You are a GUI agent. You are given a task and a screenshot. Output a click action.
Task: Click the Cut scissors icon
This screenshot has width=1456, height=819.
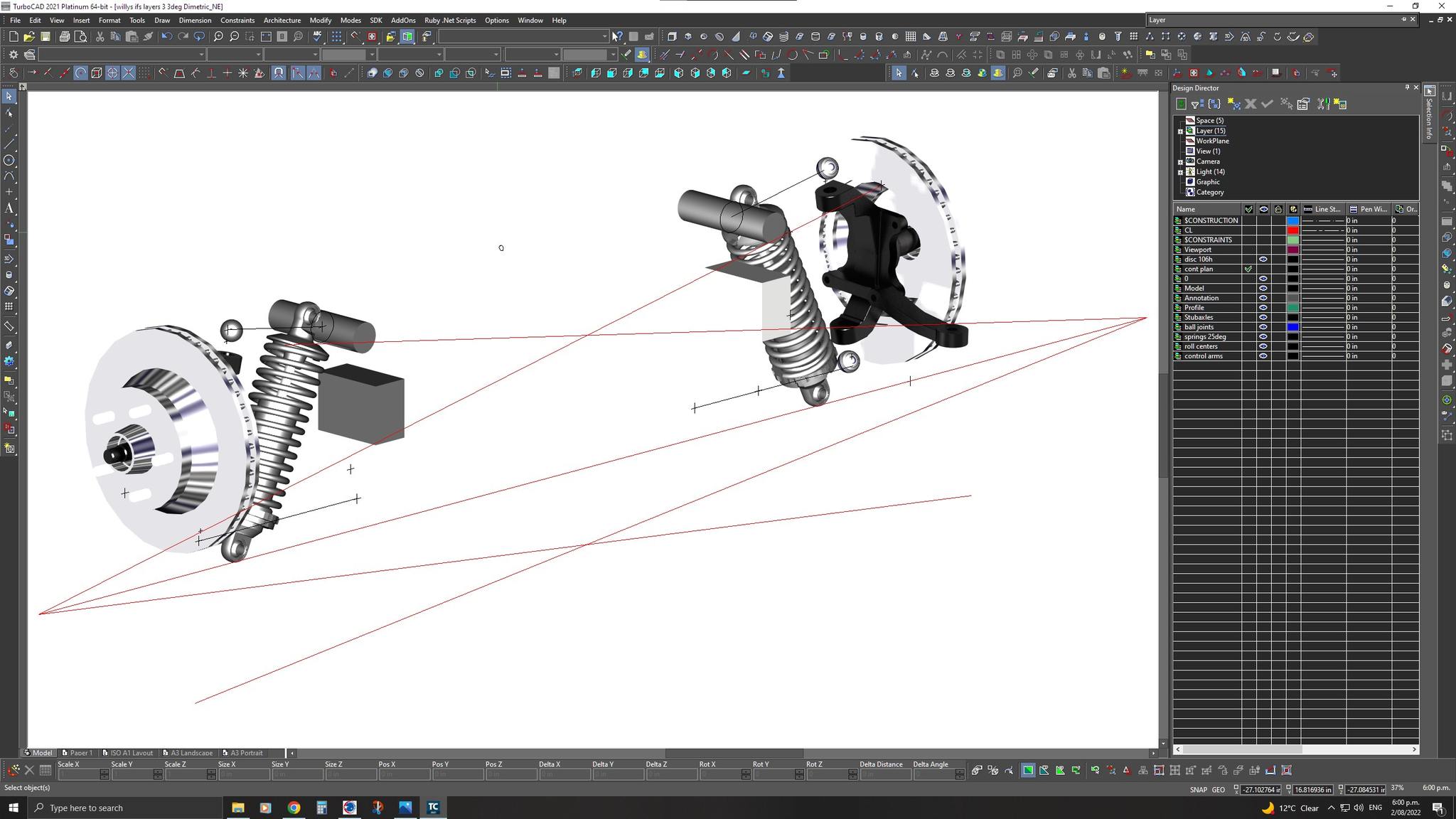click(x=100, y=36)
